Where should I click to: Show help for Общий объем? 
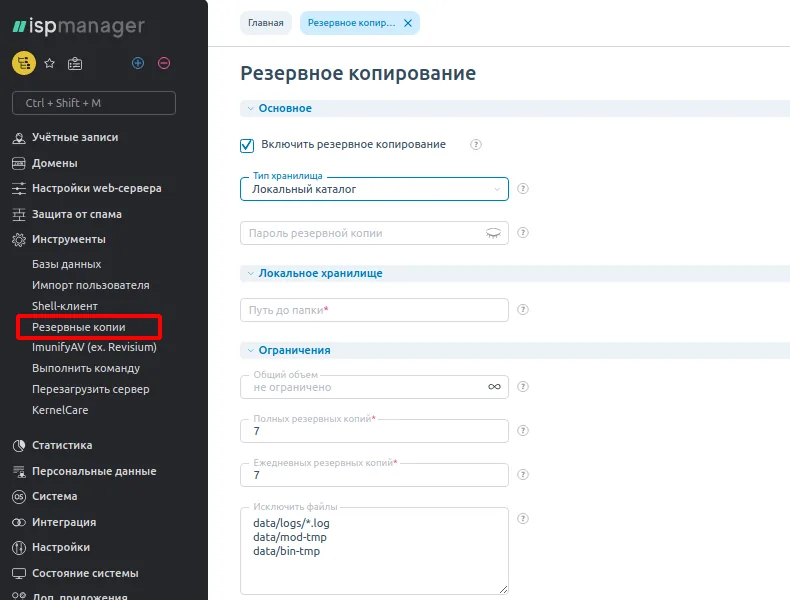point(523,386)
